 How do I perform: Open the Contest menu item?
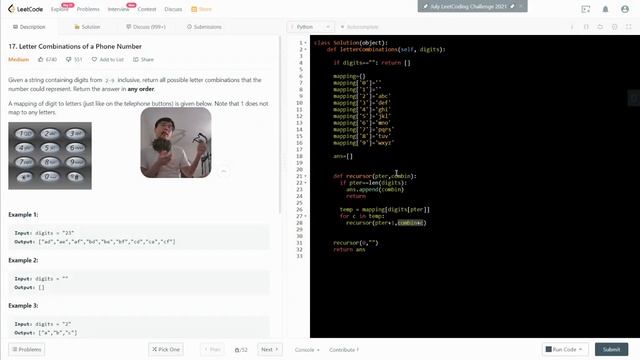pyautogui.click(x=147, y=9)
